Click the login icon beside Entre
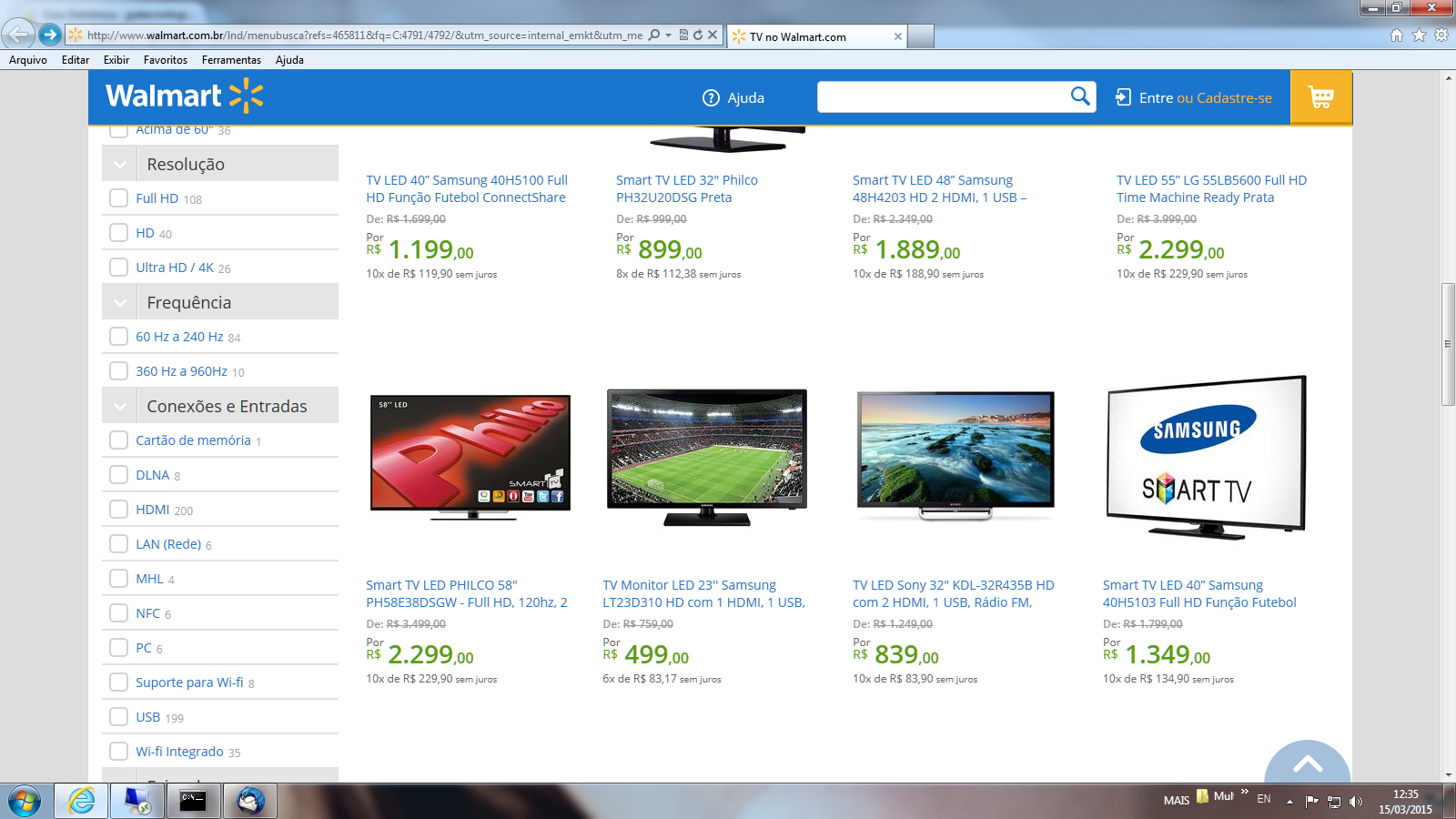This screenshot has height=819, width=1456. coord(1124,97)
